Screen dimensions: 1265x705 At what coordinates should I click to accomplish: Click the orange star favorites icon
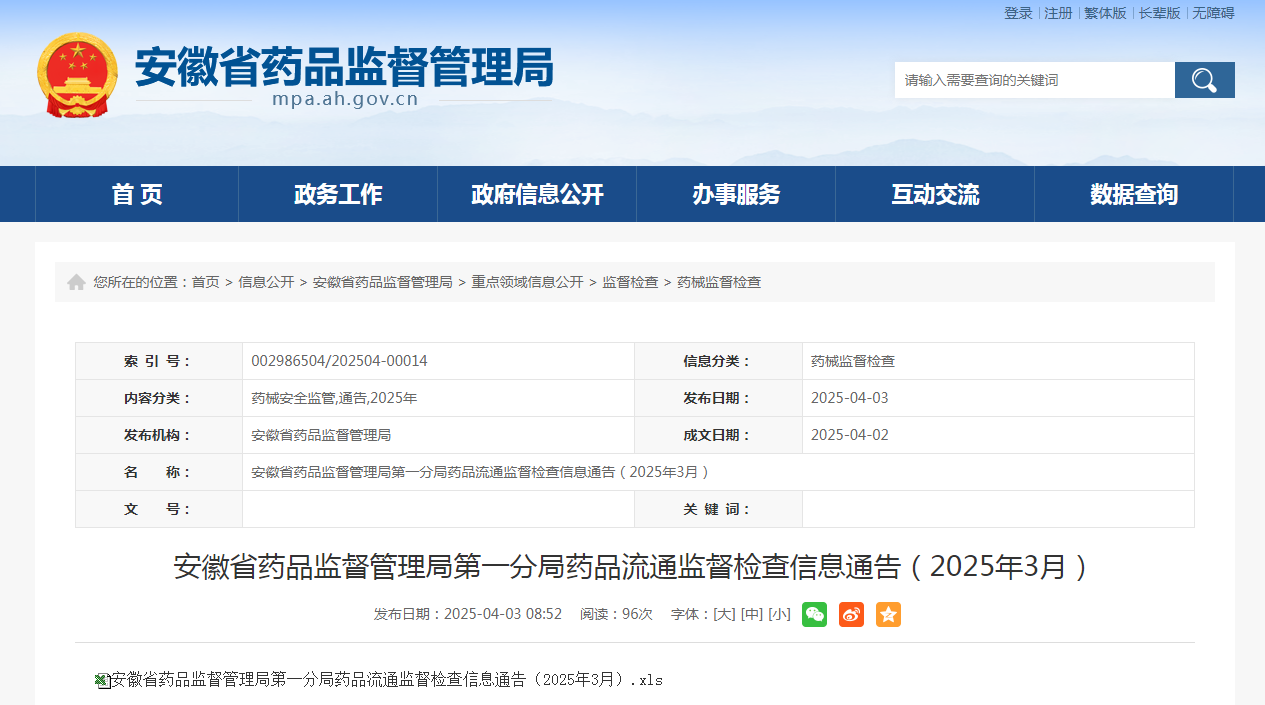pos(888,614)
